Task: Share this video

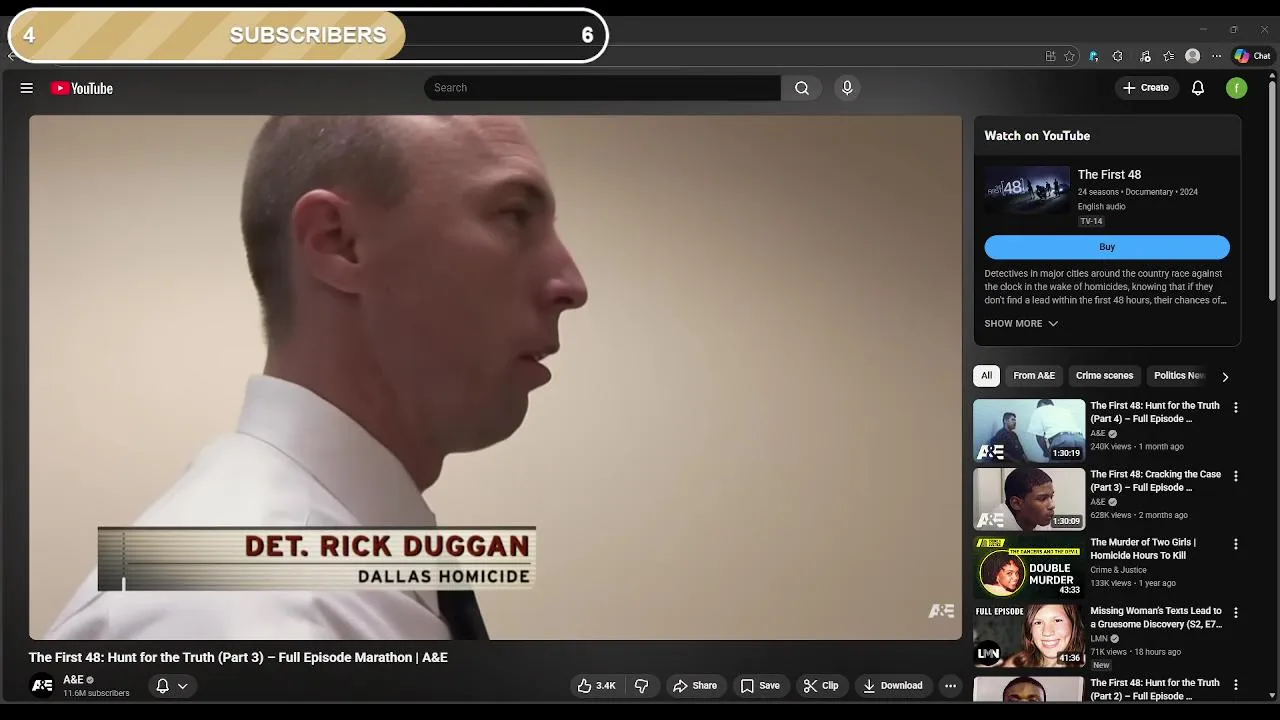Action: [x=694, y=686]
